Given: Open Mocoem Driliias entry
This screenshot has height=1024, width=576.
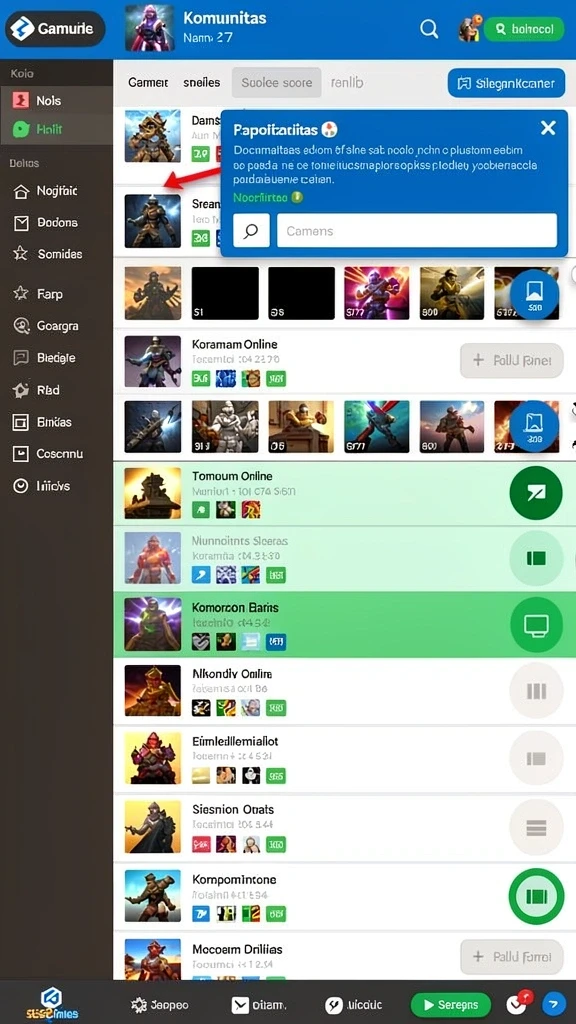Looking at the screenshot, I should pyautogui.click(x=343, y=956).
